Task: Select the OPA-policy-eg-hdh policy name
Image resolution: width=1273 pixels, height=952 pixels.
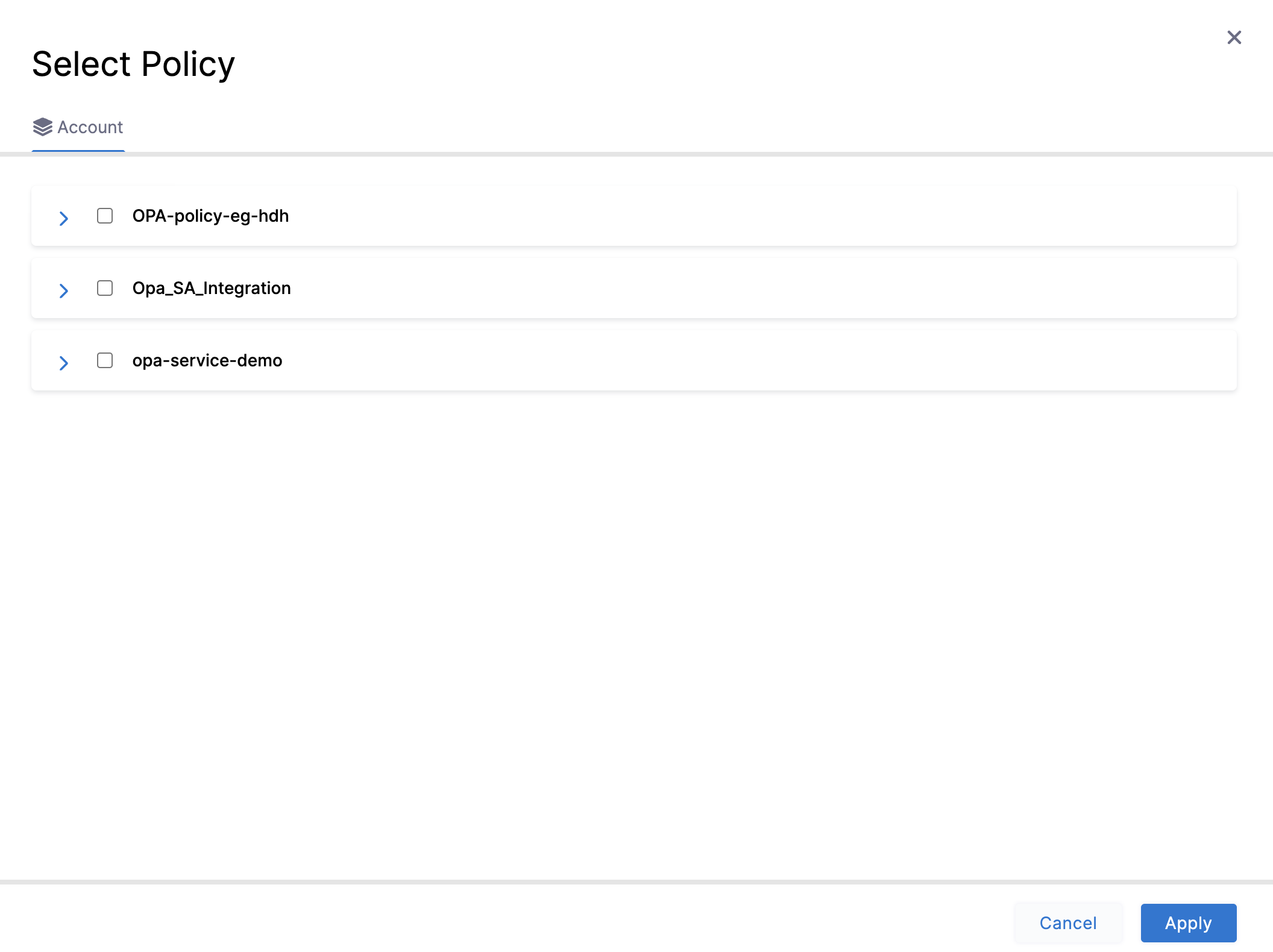Action: [210, 216]
